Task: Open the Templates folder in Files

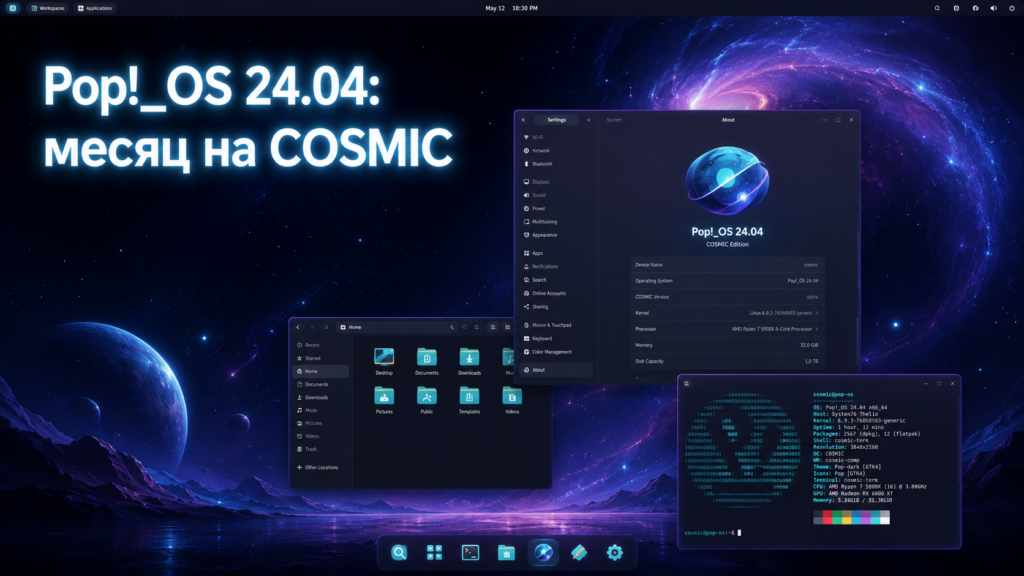Action: point(469,400)
